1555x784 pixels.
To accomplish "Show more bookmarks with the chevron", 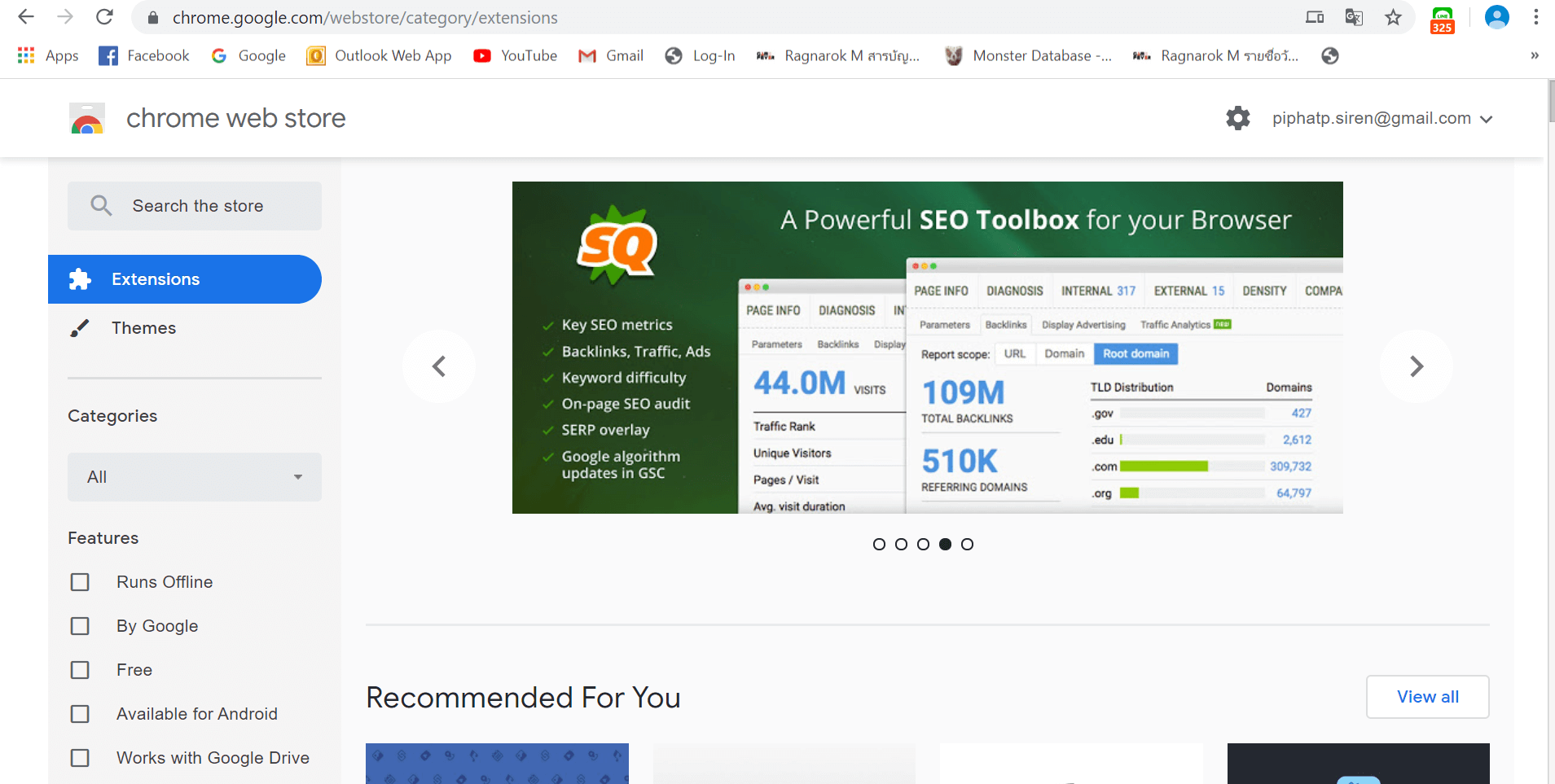I will (x=1535, y=55).
